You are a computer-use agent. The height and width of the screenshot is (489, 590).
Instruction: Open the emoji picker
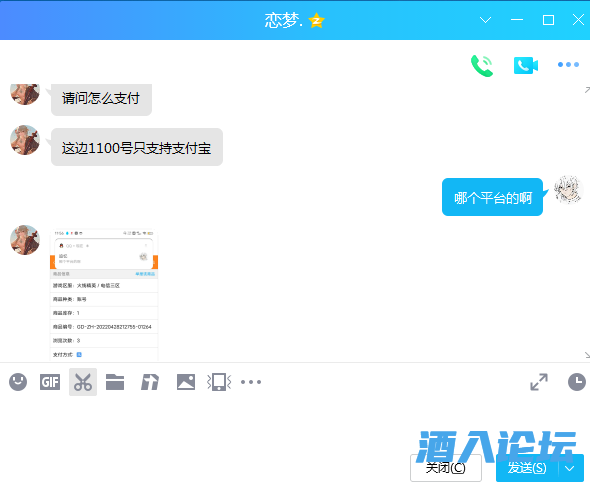click(x=18, y=382)
